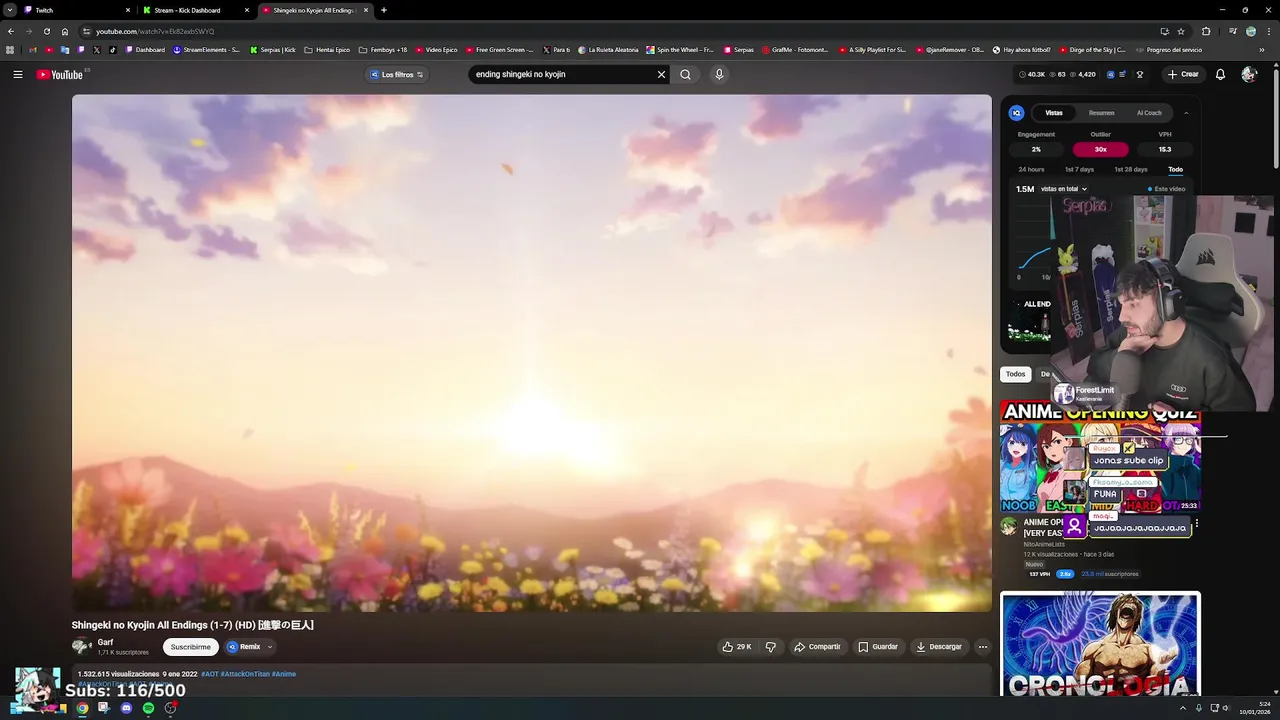The image size is (1280, 720).
Task: Open the bookmarks apps grid icon
Action: tap(10, 50)
